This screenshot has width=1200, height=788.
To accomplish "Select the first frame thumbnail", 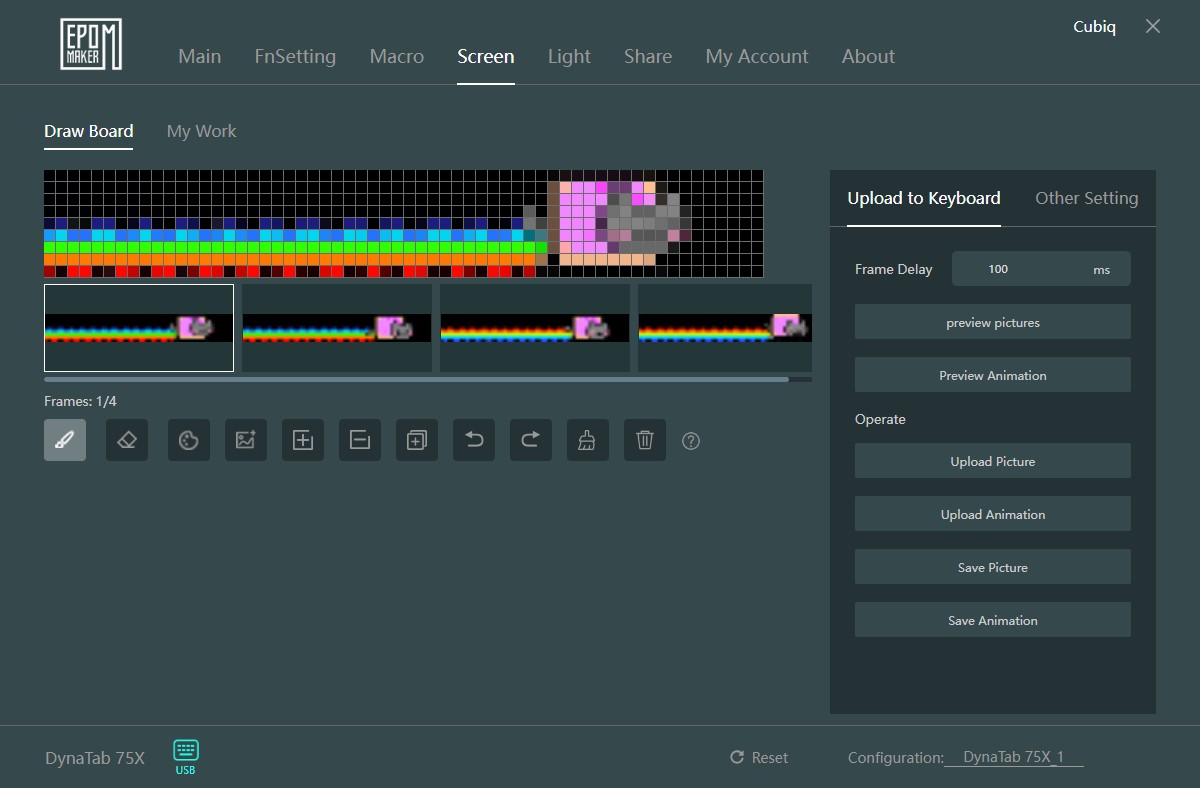I will coord(139,328).
